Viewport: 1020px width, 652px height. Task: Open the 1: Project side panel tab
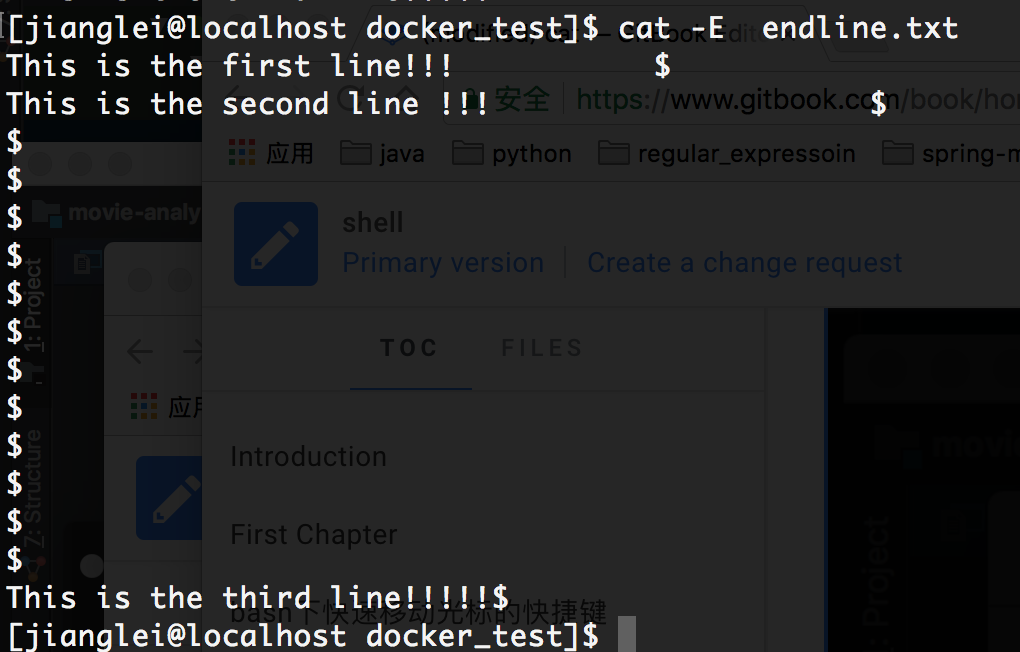34,305
